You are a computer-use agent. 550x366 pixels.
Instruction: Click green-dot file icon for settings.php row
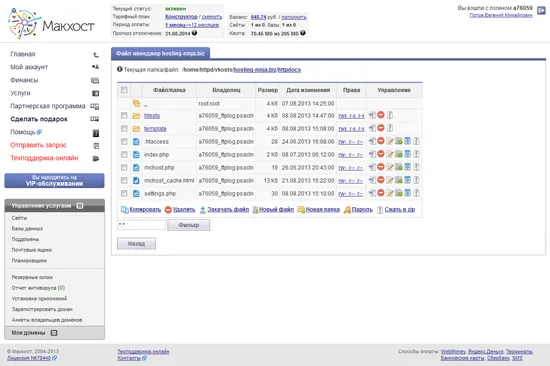(398, 193)
